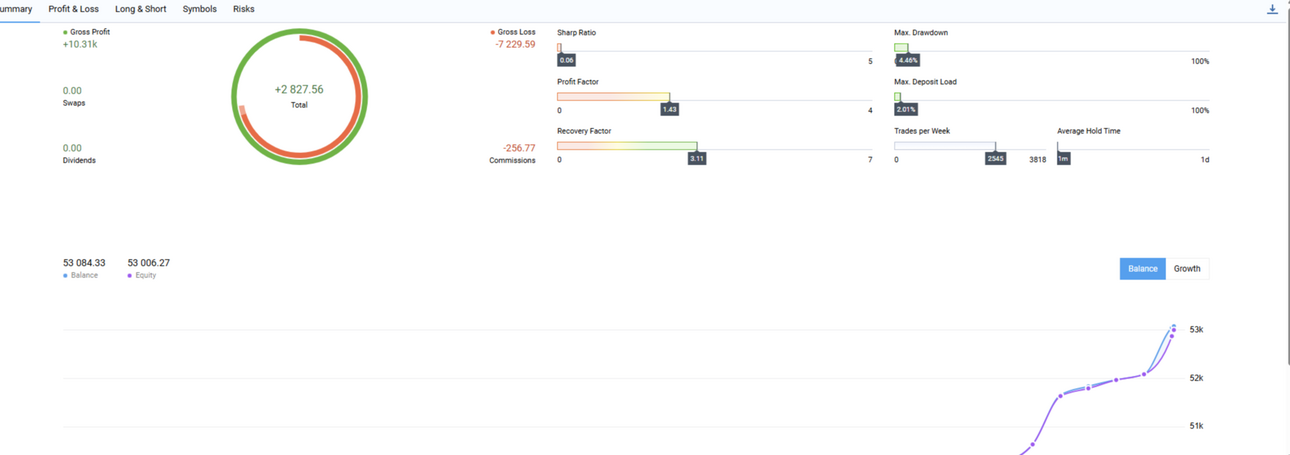Click the 51k axis label
Viewport: 1290px width, 455px height.
[1196, 426]
